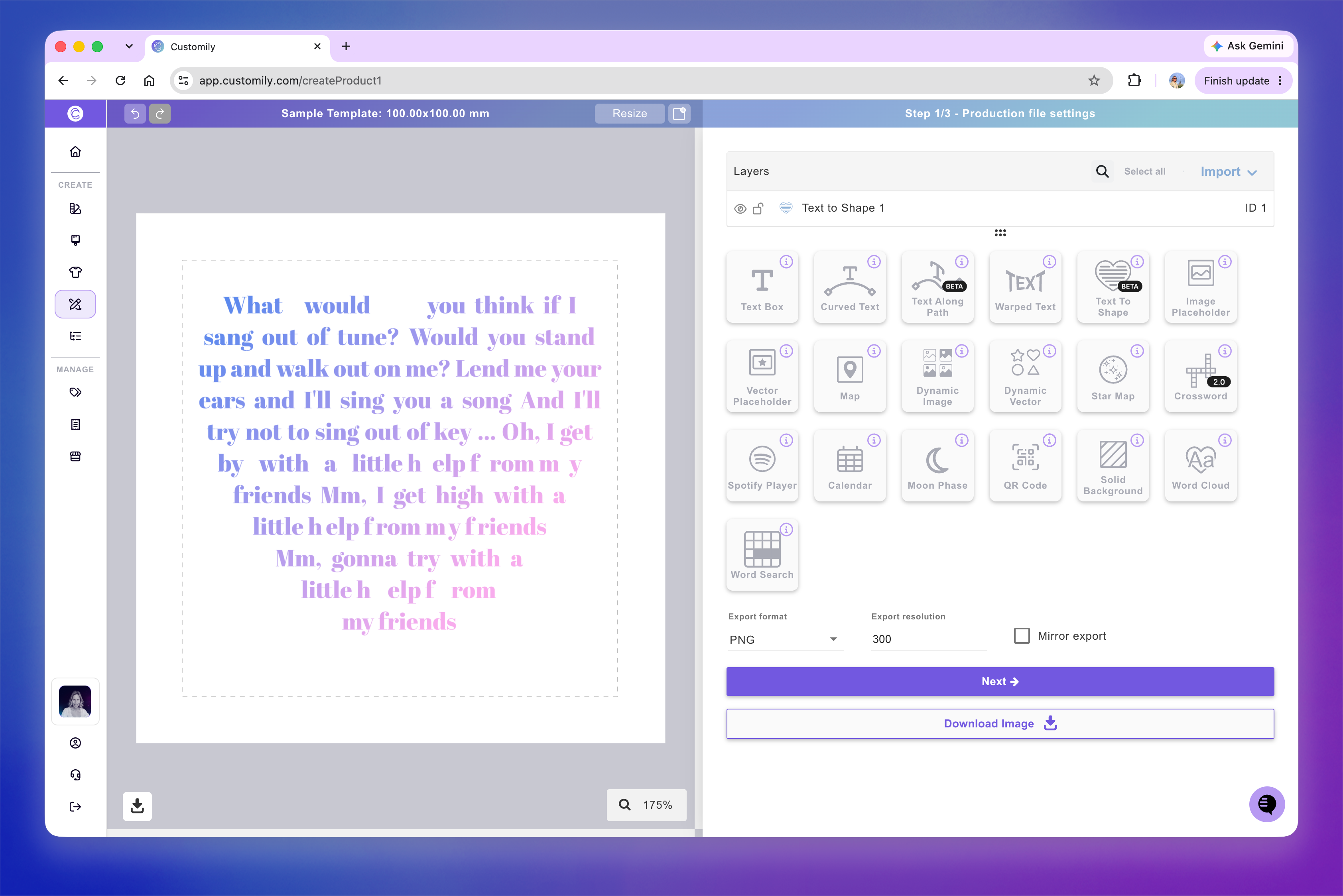Image resolution: width=1343 pixels, height=896 pixels.
Task: Click the Download Image button
Action: click(999, 723)
